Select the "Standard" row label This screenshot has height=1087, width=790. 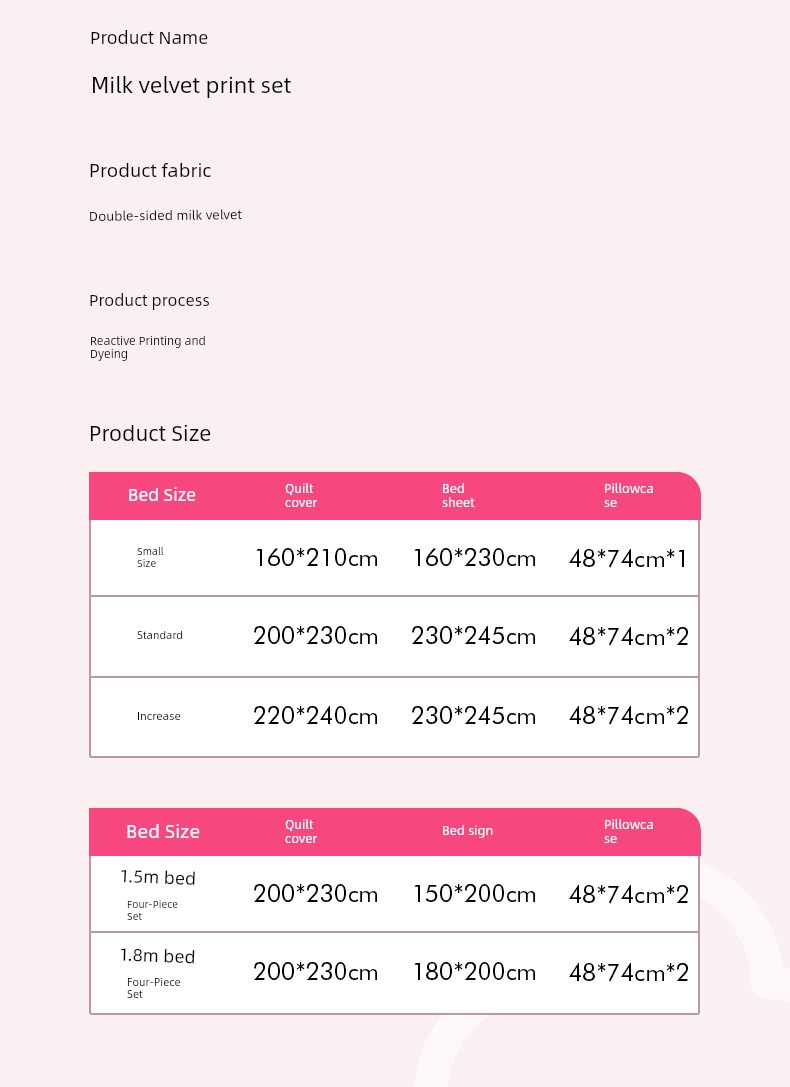[x=160, y=636]
